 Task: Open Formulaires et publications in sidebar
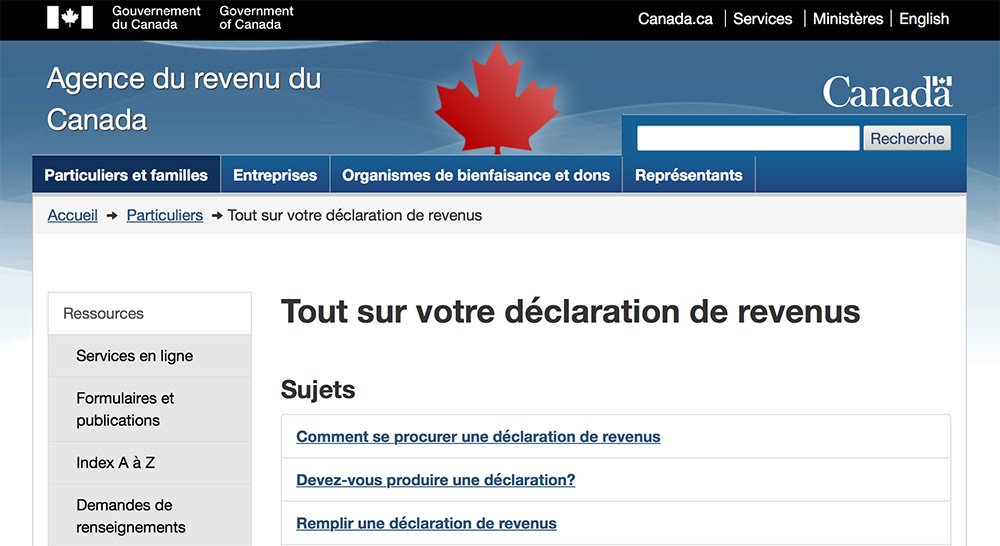tap(125, 409)
